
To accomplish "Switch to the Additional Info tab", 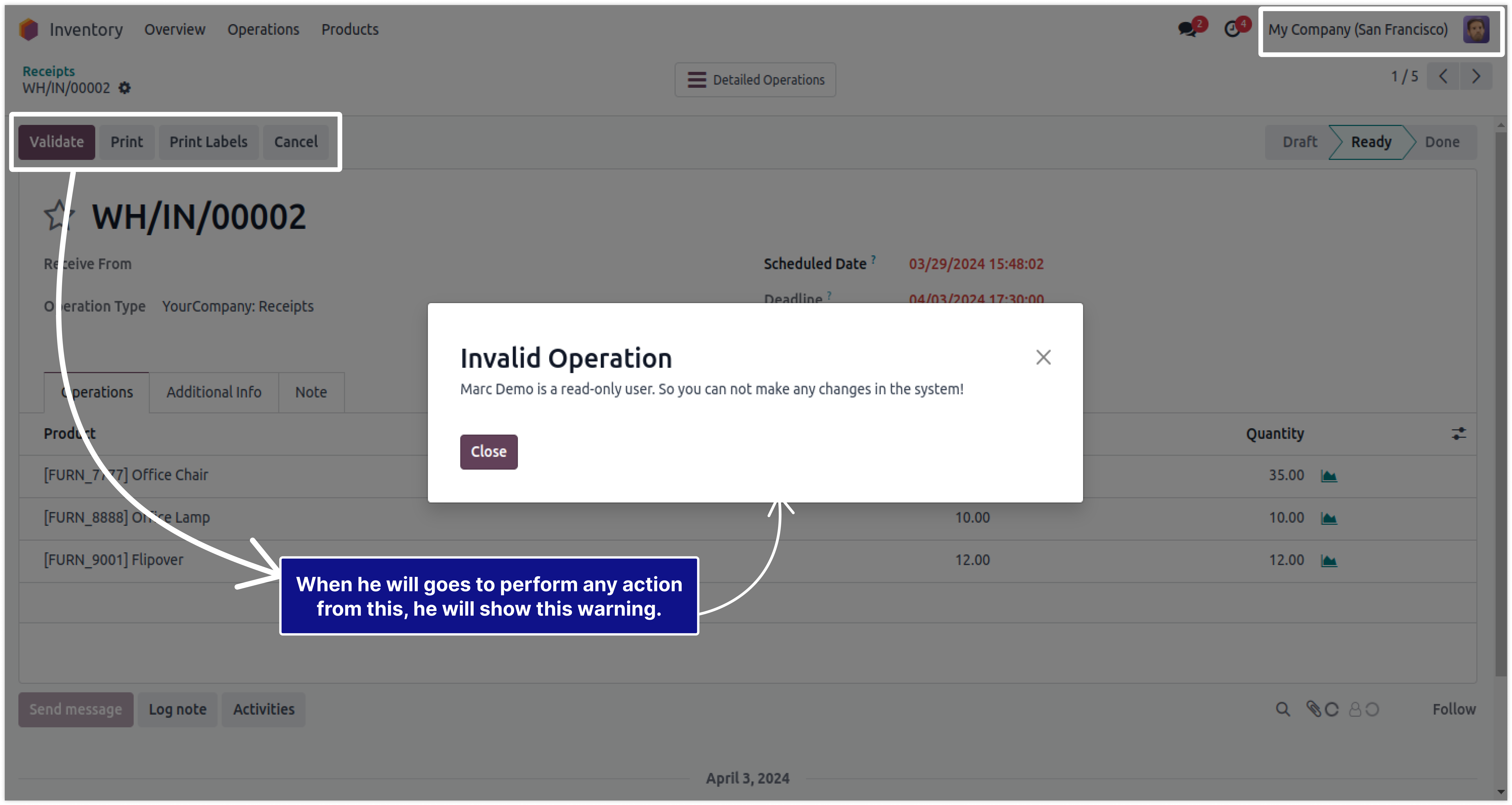I will point(214,392).
